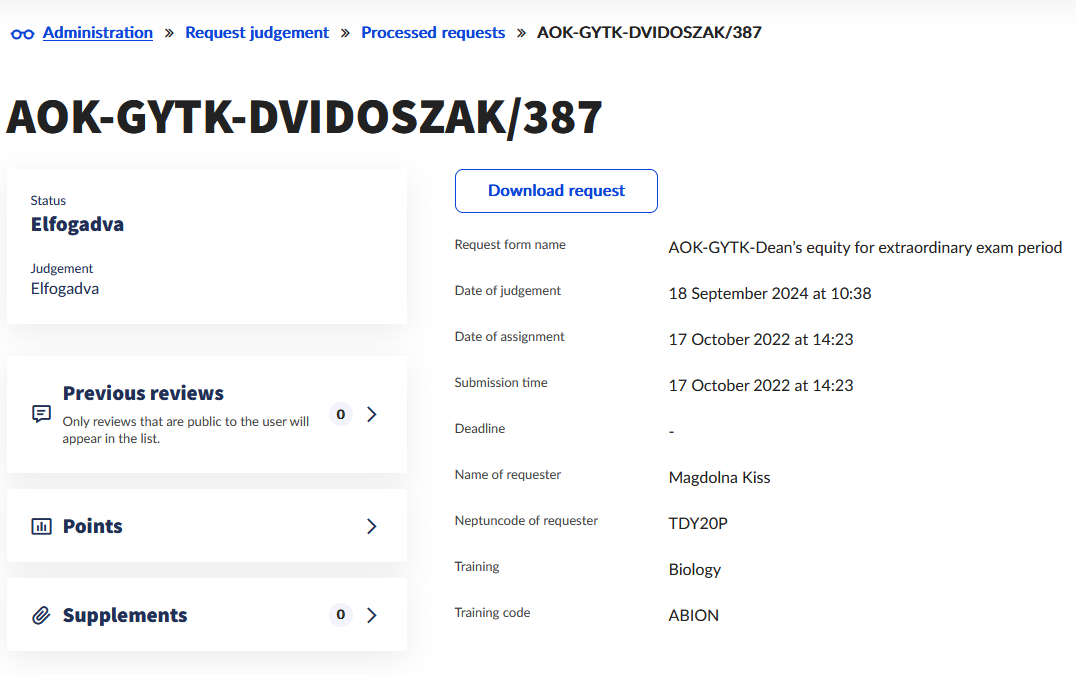Screen dimensions: 1076x675
Task: Open Processed requests from the breadcrumb
Action: click(433, 33)
